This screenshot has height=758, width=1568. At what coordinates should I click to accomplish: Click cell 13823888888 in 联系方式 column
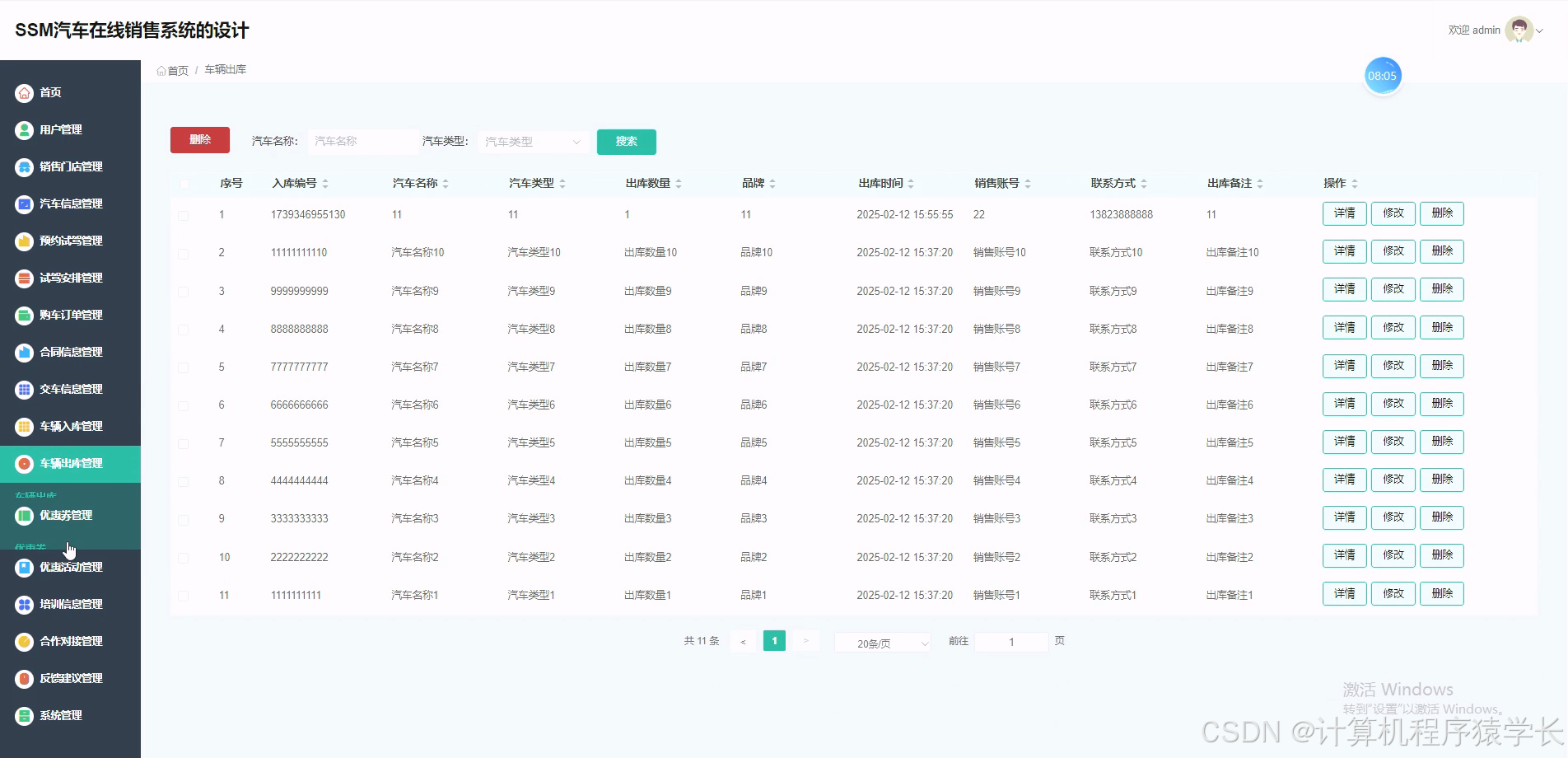[1121, 215]
